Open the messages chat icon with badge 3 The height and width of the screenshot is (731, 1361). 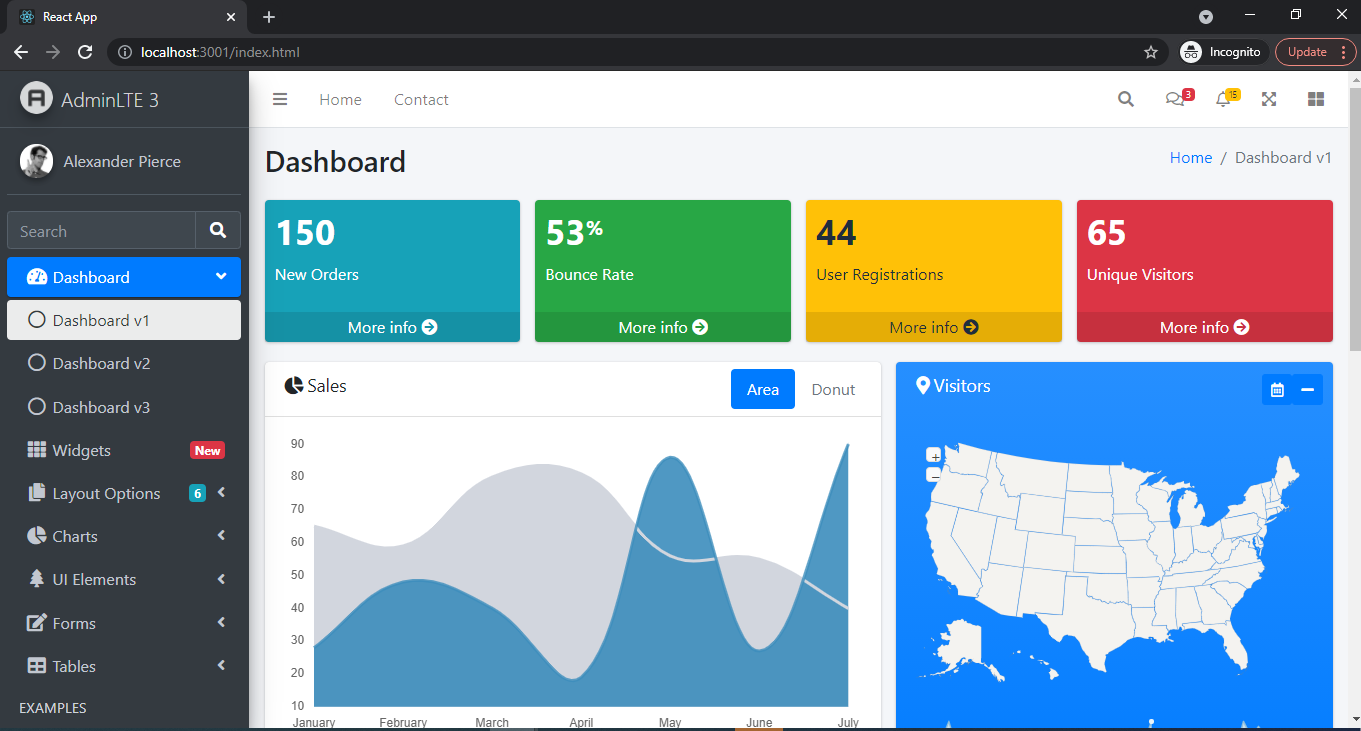(1175, 99)
